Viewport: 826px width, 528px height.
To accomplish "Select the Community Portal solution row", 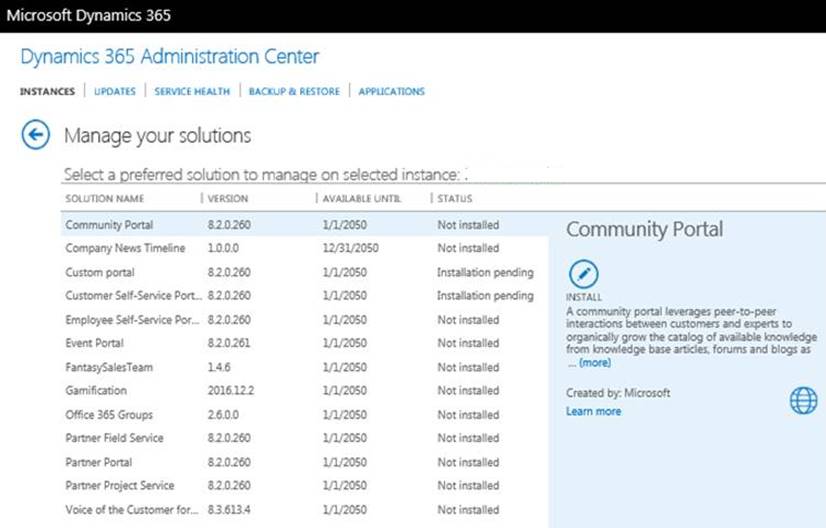I will [x=304, y=224].
